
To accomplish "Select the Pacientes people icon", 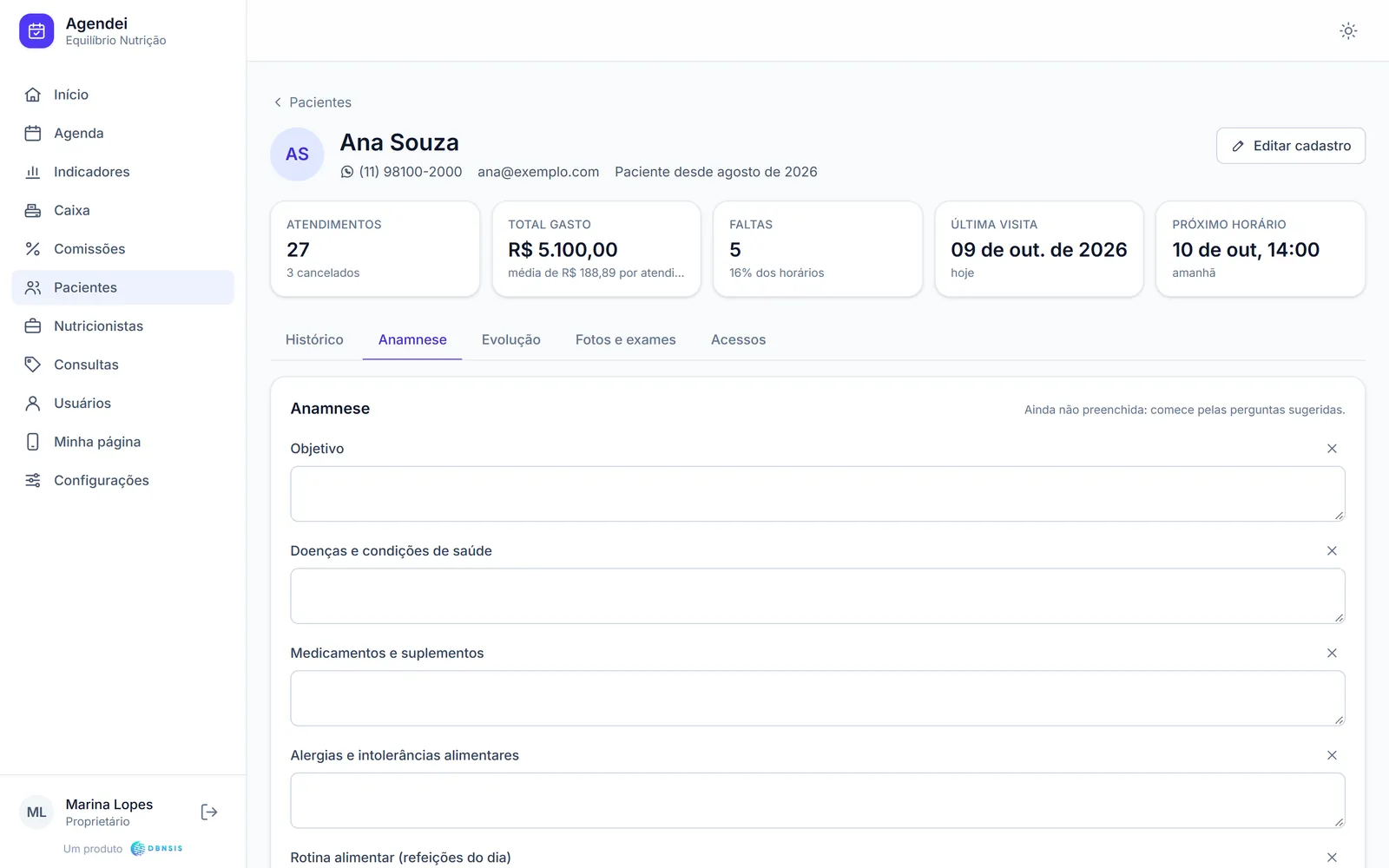I will coord(33,287).
